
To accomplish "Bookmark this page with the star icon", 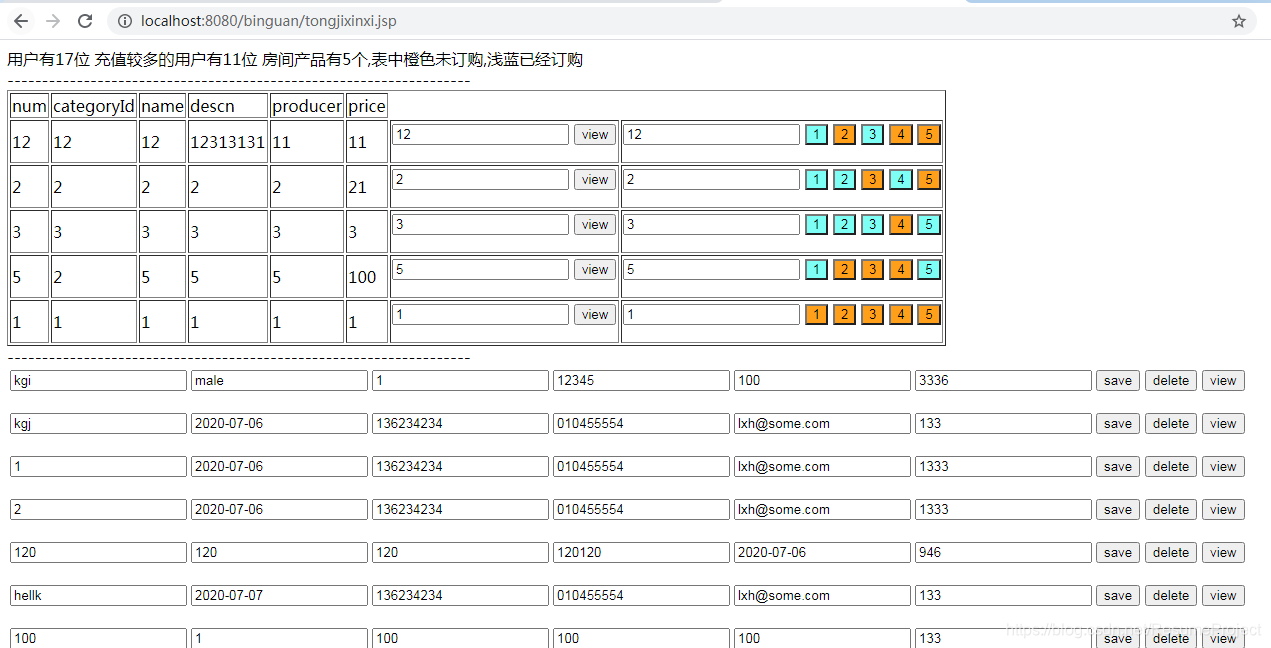I will (x=1239, y=21).
